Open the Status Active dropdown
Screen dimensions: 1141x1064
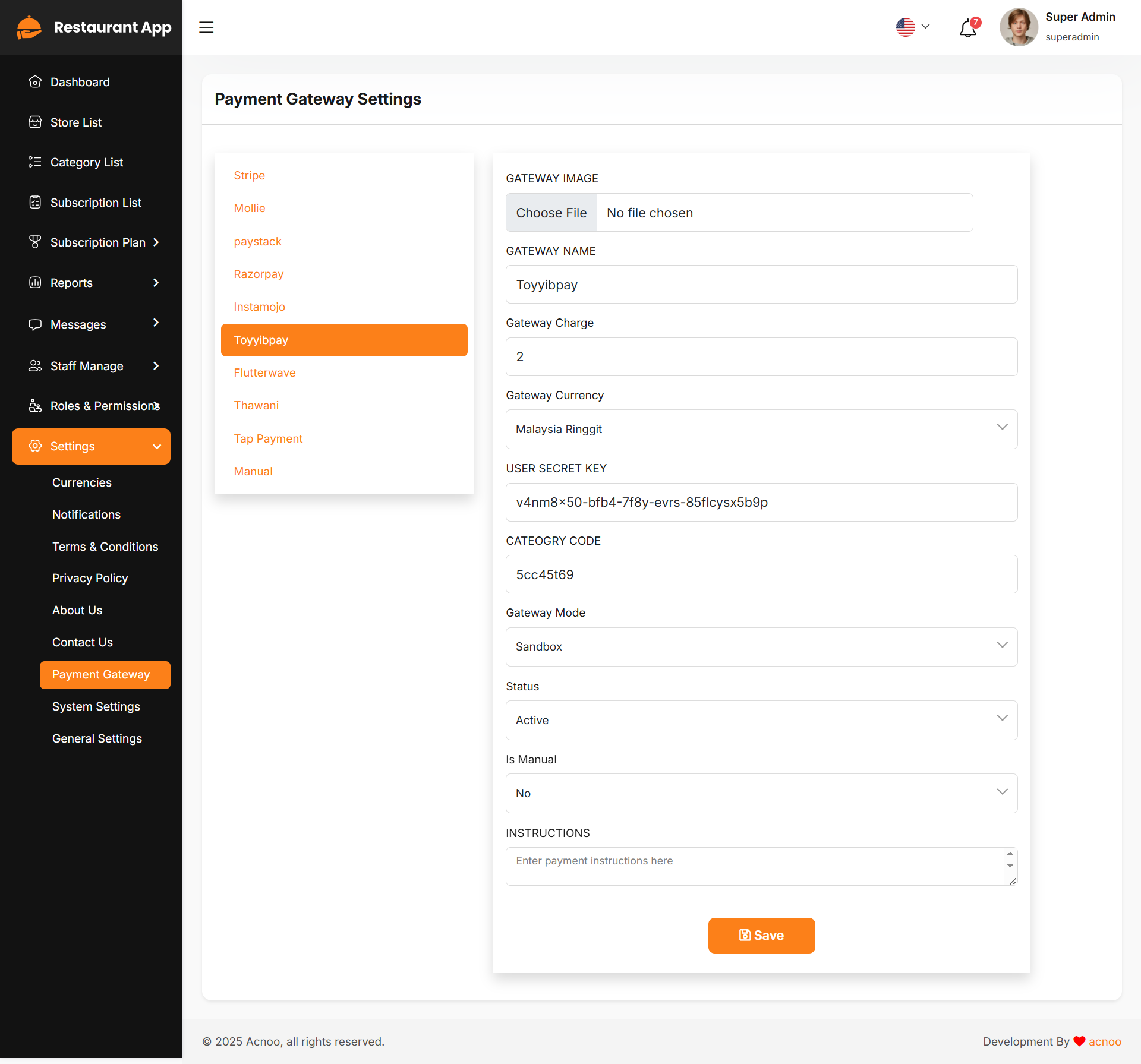click(761, 720)
